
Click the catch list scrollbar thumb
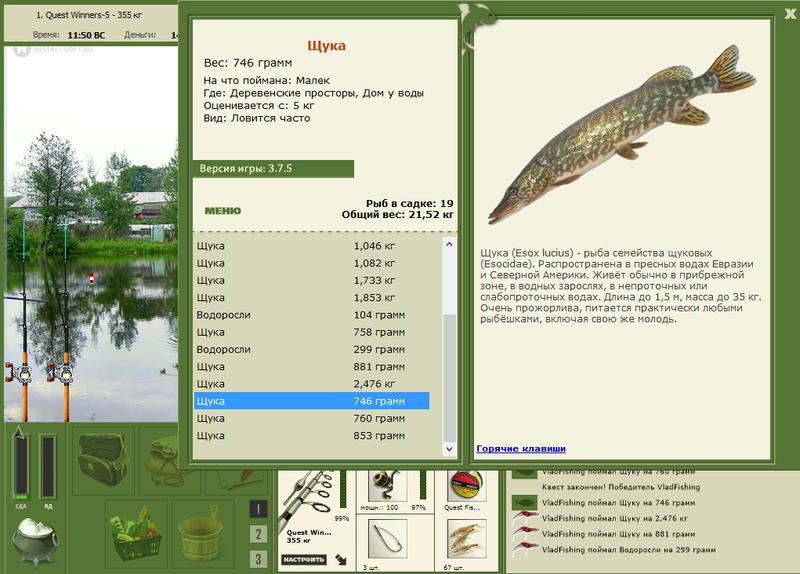tap(449, 378)
